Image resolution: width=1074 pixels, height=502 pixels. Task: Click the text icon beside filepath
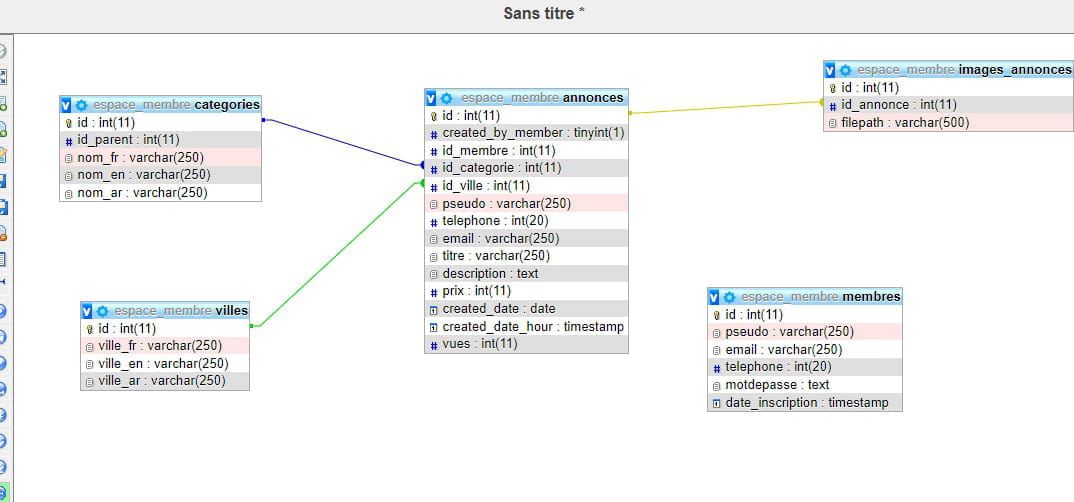point(832,123)
